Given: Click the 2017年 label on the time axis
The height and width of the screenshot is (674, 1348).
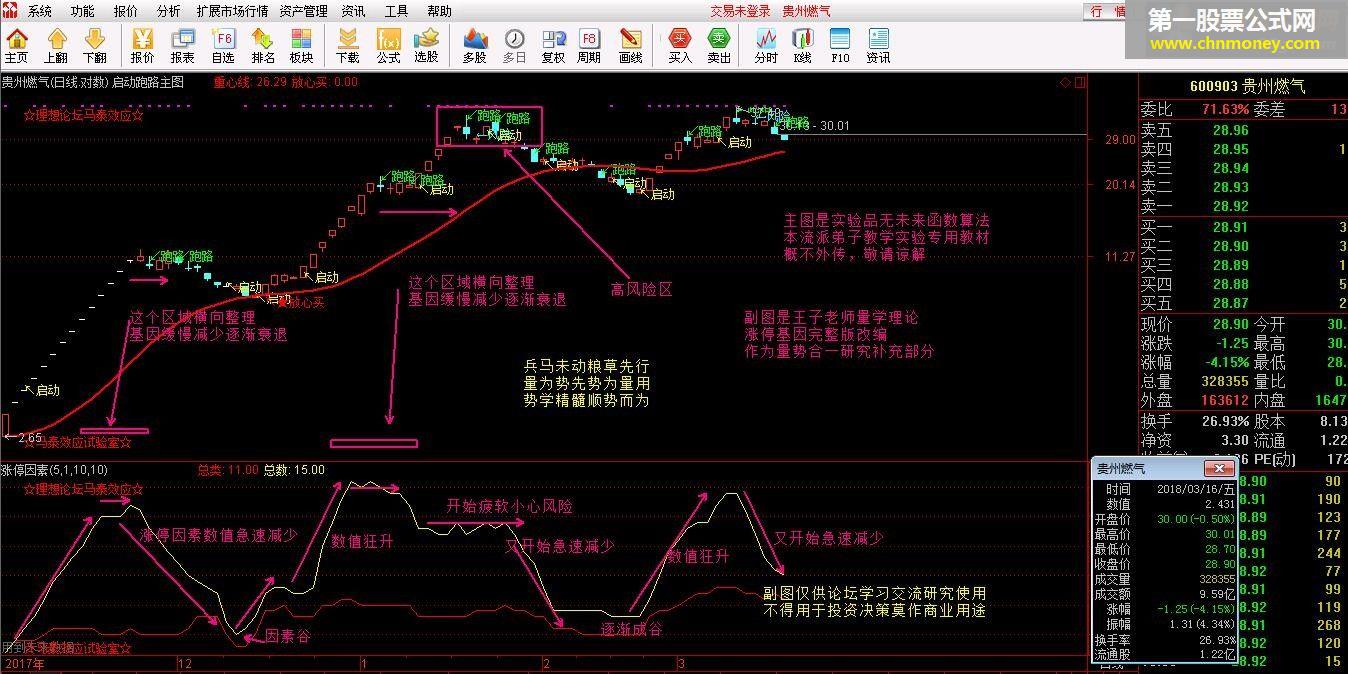Looking at the screenshot, I should click(23, 663).
